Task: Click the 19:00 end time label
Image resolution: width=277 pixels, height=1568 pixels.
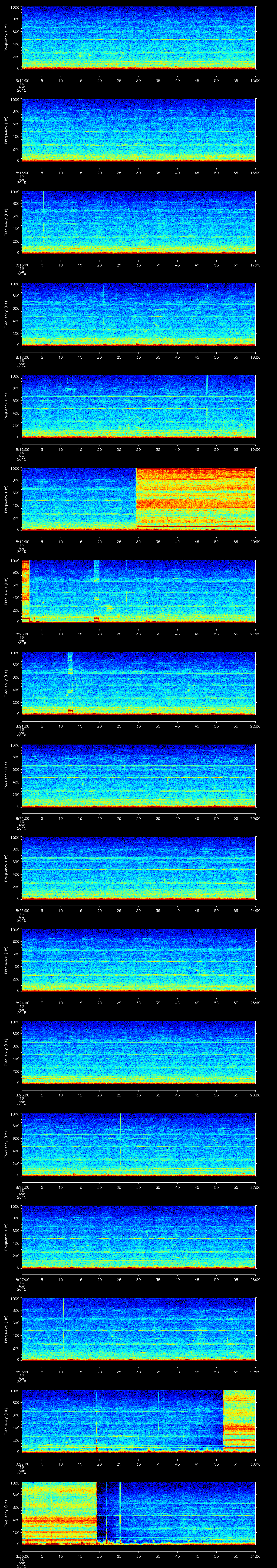Action: point(255,449)
